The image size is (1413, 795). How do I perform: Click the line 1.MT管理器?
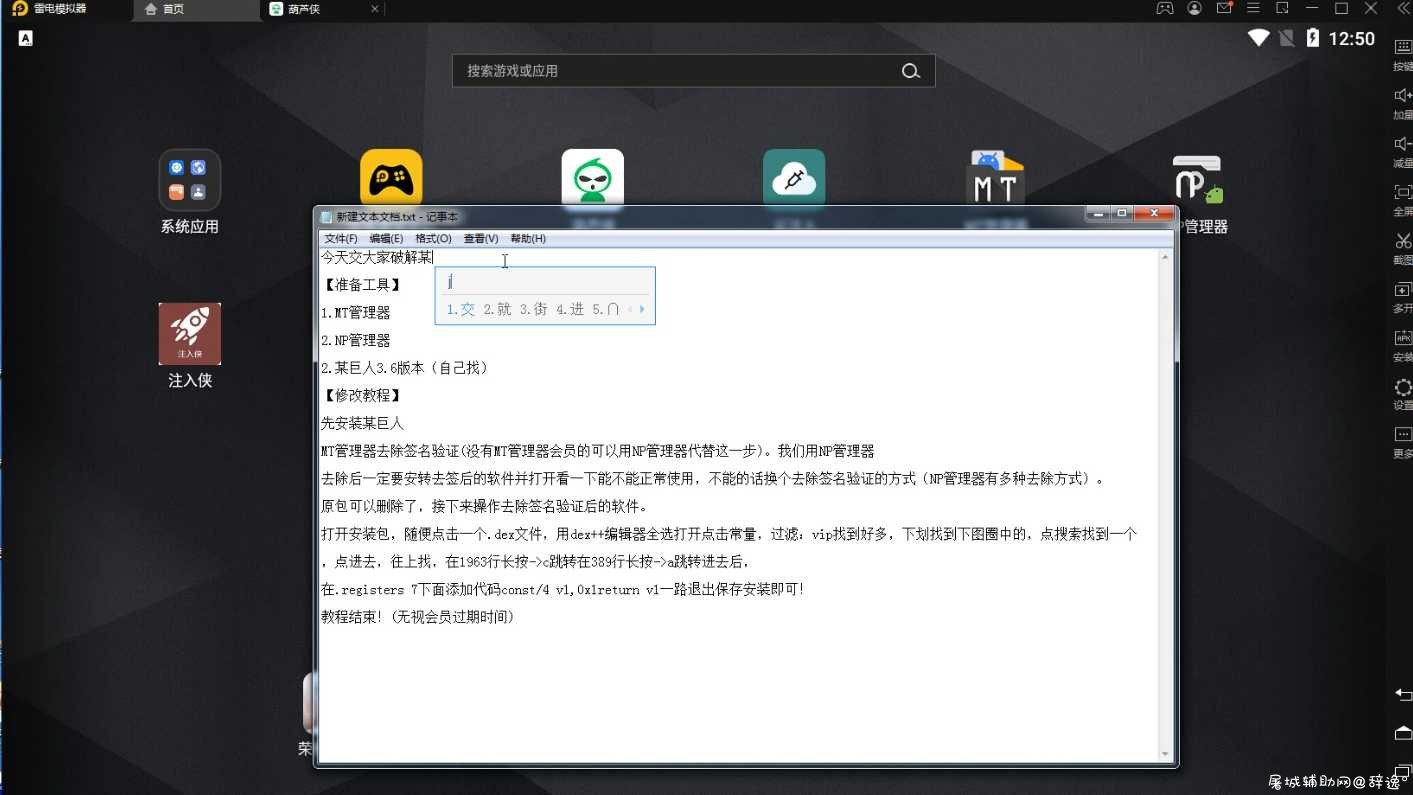click(355, 313)
